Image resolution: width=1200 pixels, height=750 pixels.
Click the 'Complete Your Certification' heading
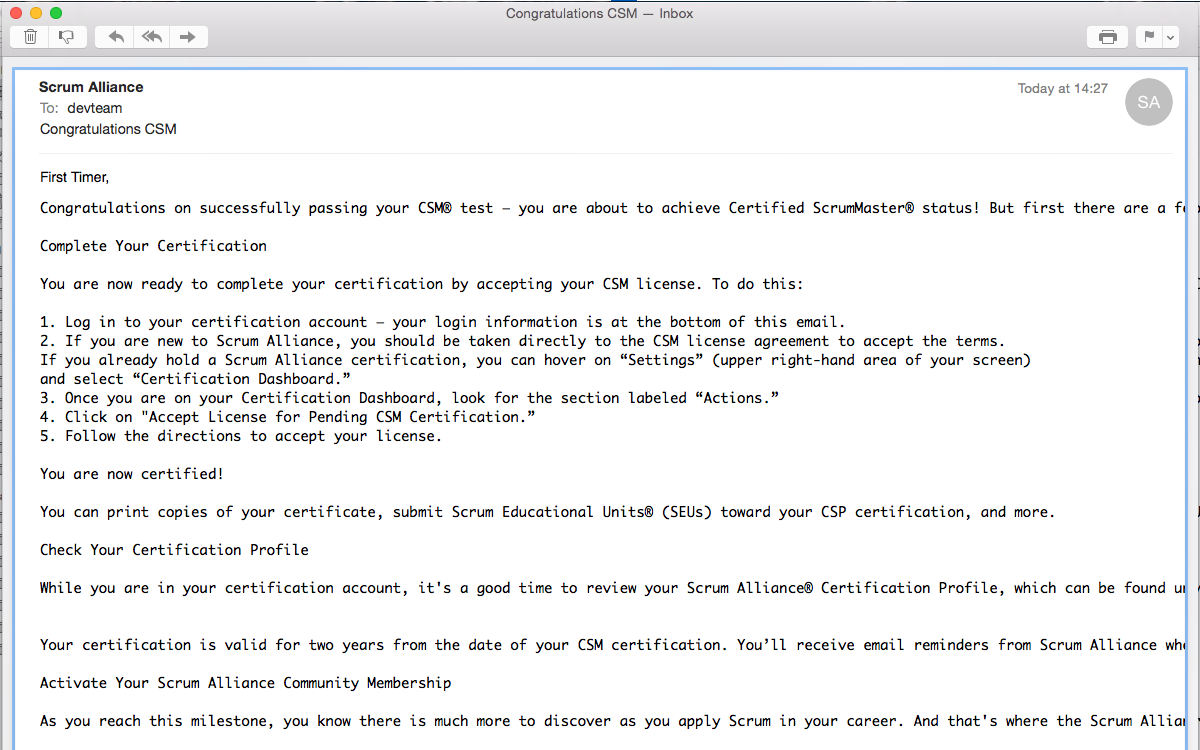[153, 246]
